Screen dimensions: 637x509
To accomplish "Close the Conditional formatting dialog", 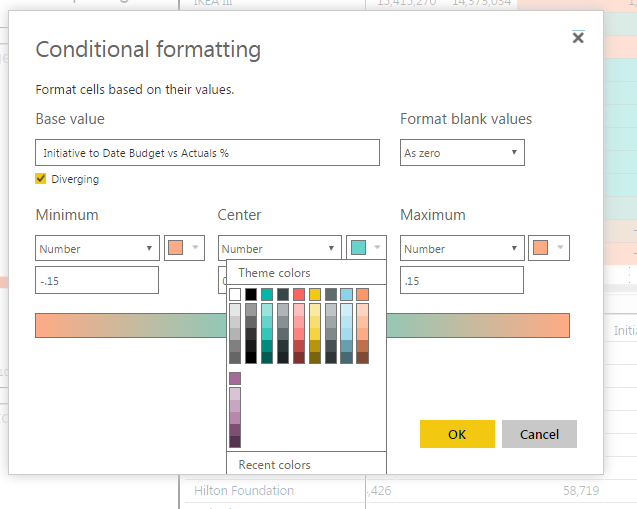I will (x=578, y=38).
